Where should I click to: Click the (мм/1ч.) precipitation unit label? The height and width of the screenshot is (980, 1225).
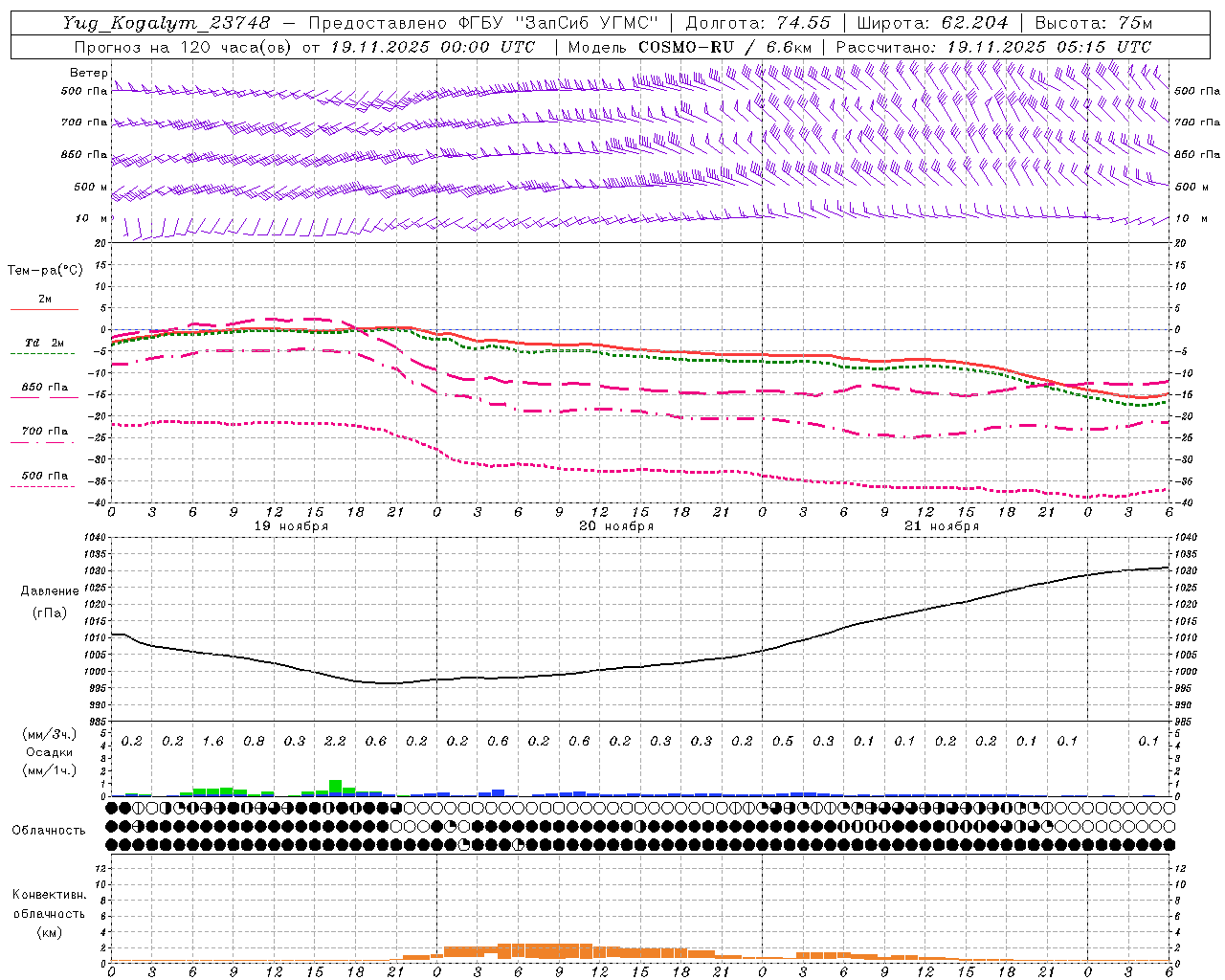[49, 770]
